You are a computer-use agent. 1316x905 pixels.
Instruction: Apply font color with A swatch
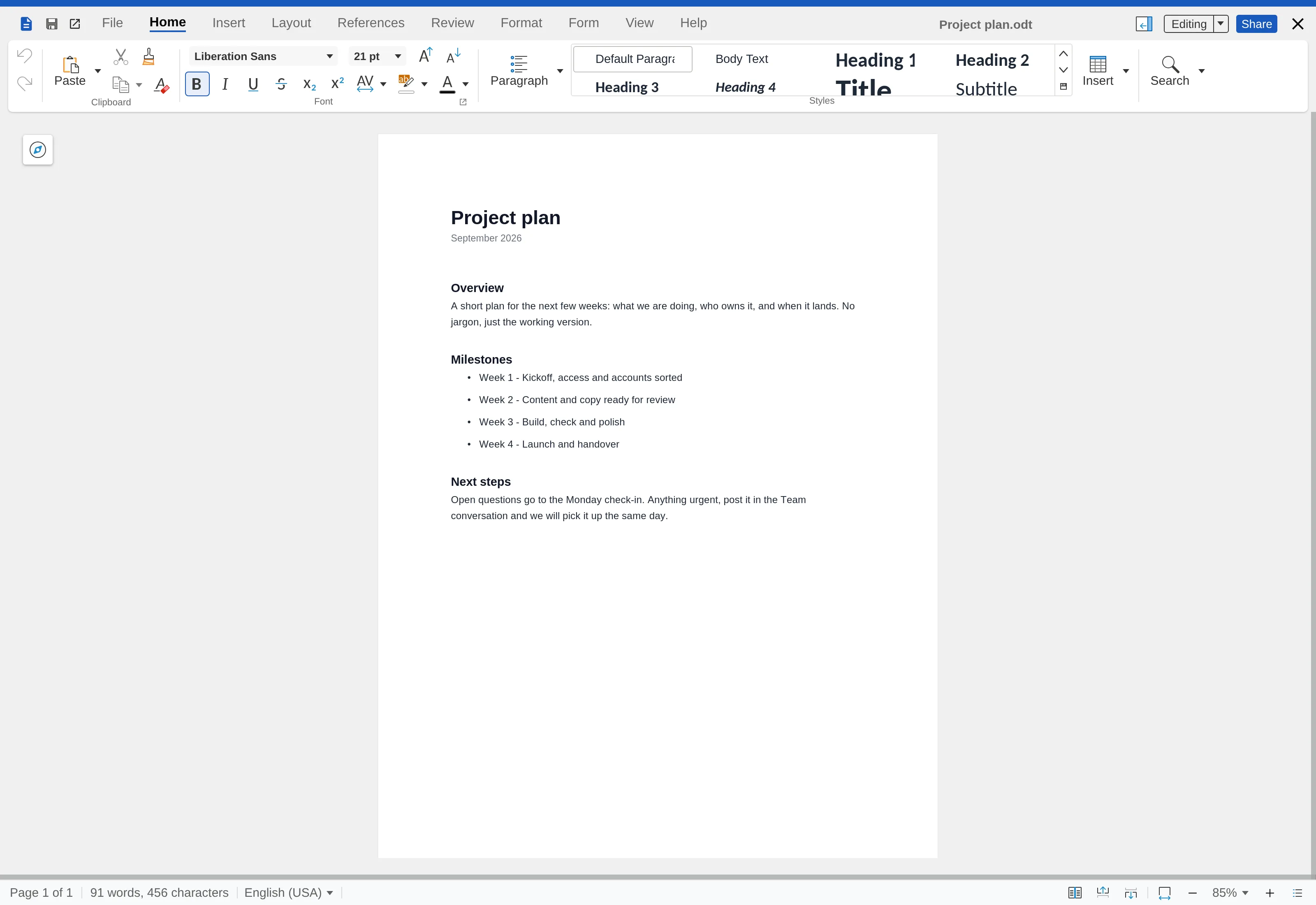[x=447, y=84]
